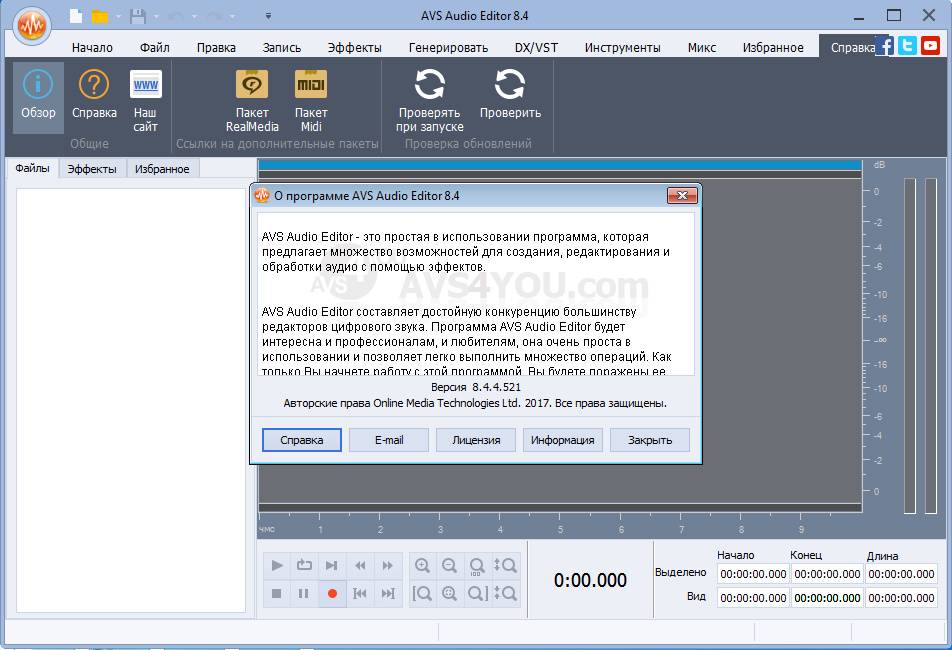Toggle loop playback button
This screenshot has width=952, height=650.
304,566
